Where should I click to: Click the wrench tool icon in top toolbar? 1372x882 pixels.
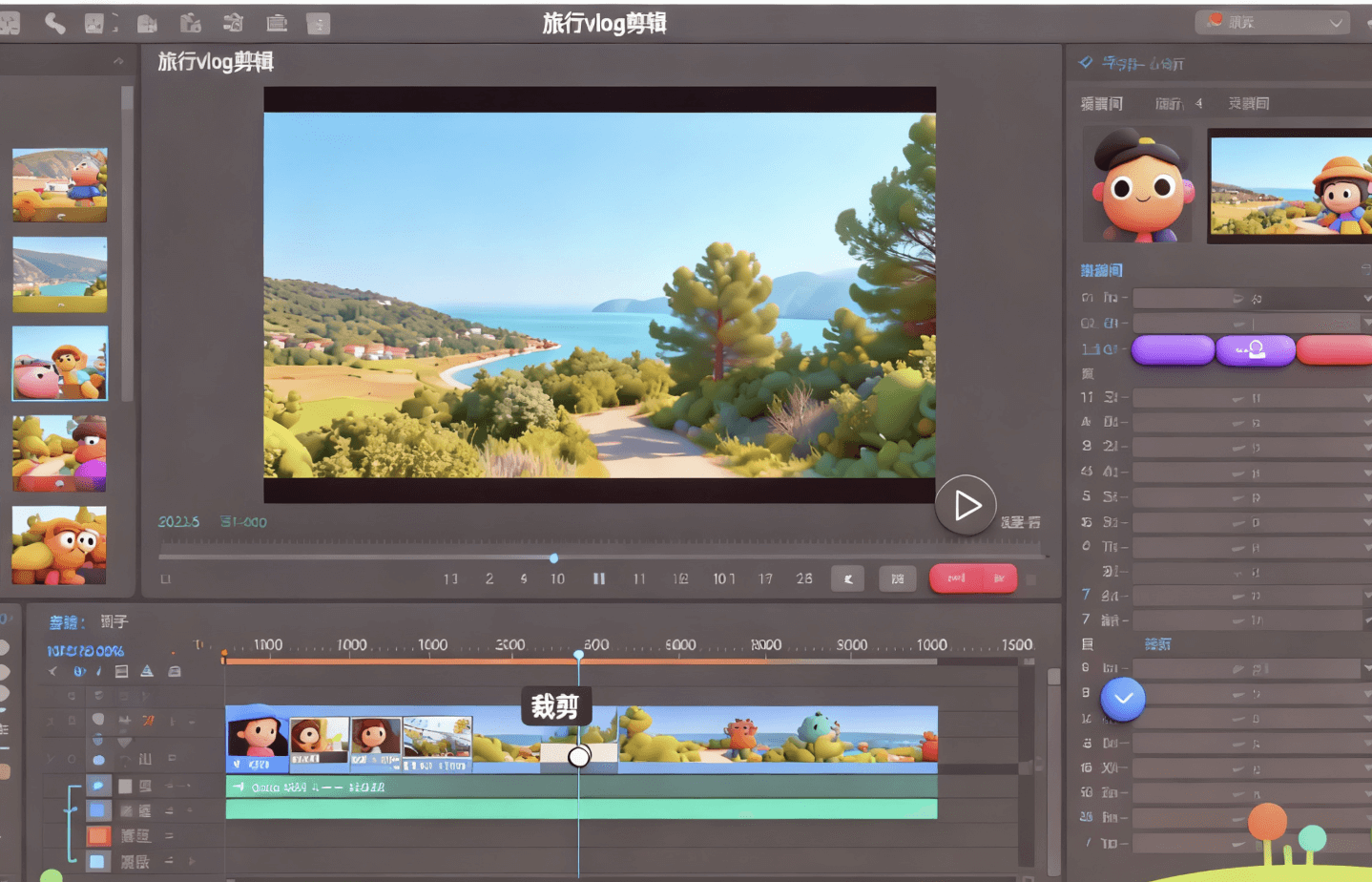[x=54, y=24]
